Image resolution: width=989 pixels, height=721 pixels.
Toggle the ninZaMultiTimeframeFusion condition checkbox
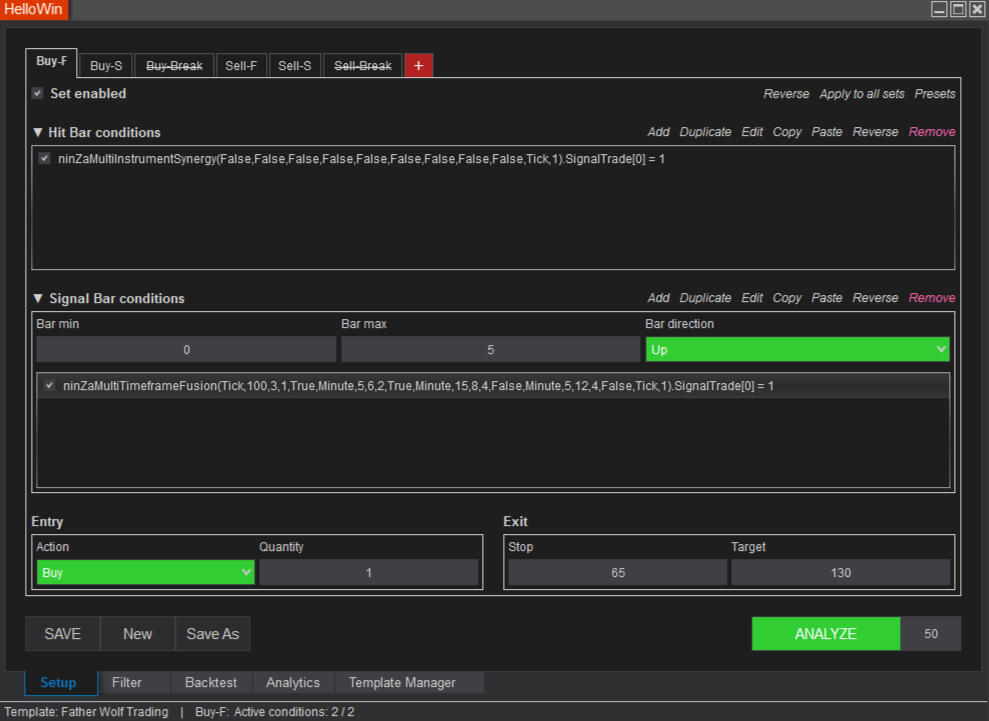coord(49,385)
